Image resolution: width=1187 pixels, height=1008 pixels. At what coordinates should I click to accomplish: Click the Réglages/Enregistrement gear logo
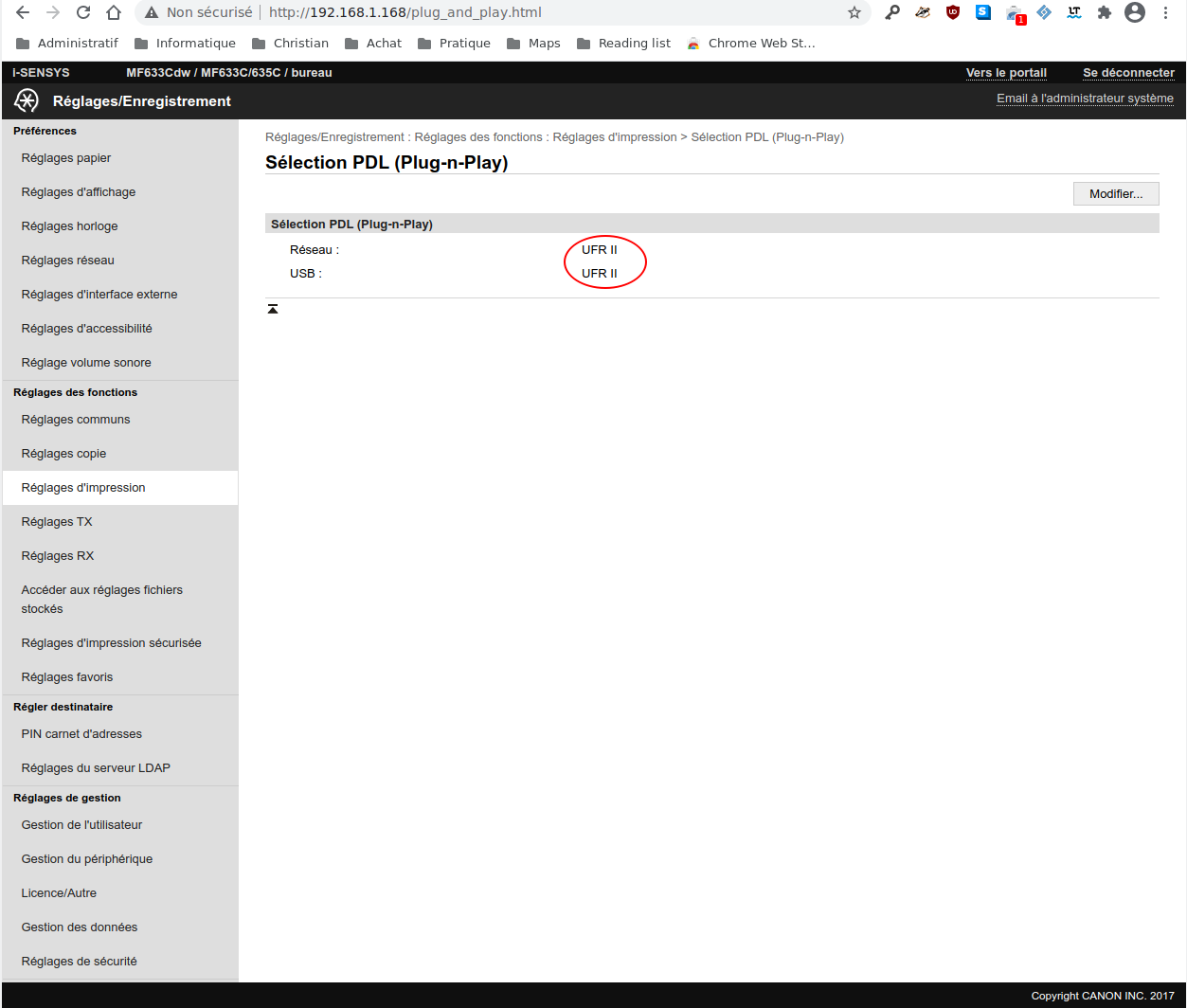pyautogui.click(x=27, y=100)
